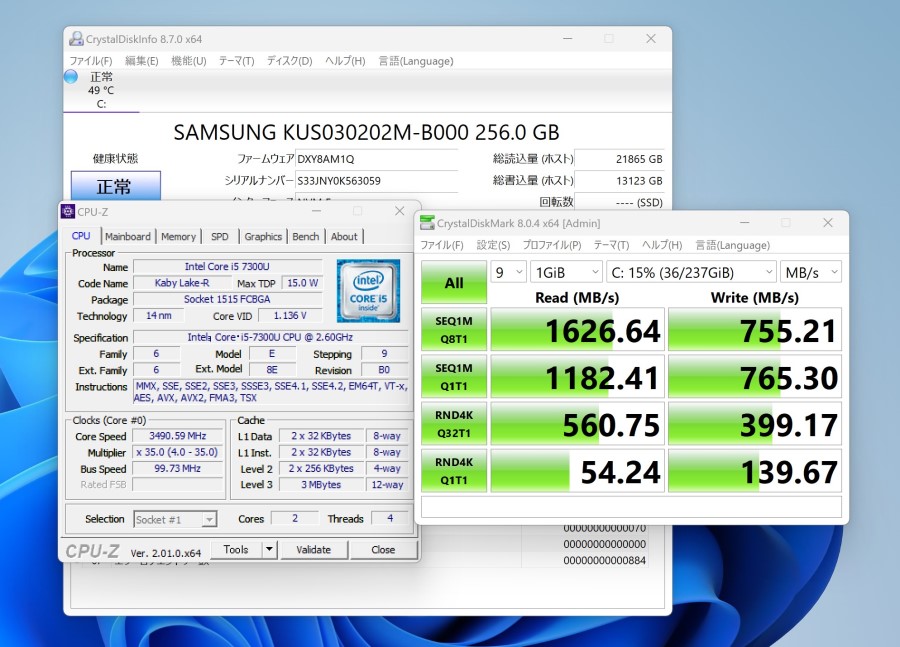
Task: Minimize the CPU-Z window
Action: 316,211
